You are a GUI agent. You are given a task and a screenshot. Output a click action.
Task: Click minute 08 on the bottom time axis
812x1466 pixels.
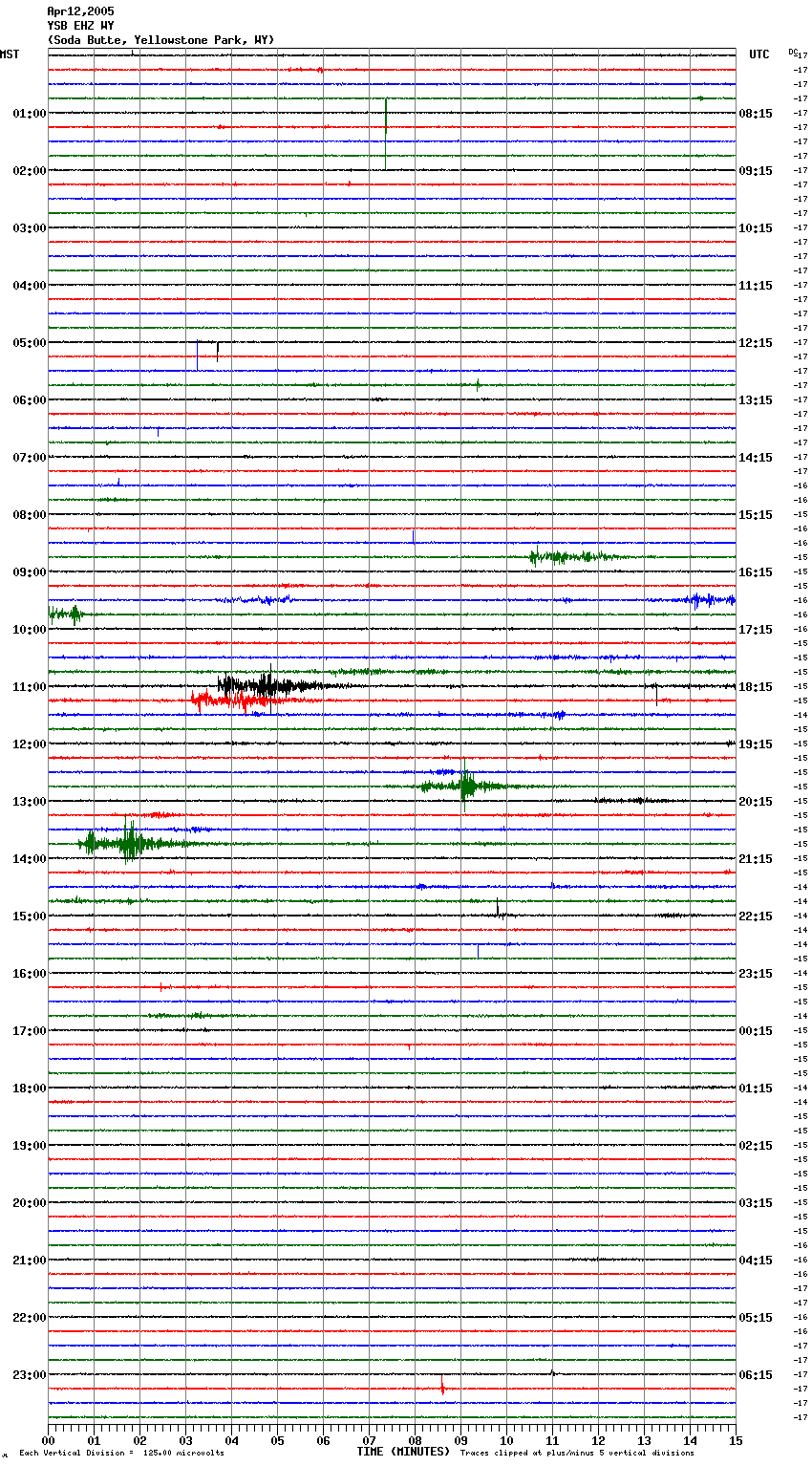(415, 1440)
